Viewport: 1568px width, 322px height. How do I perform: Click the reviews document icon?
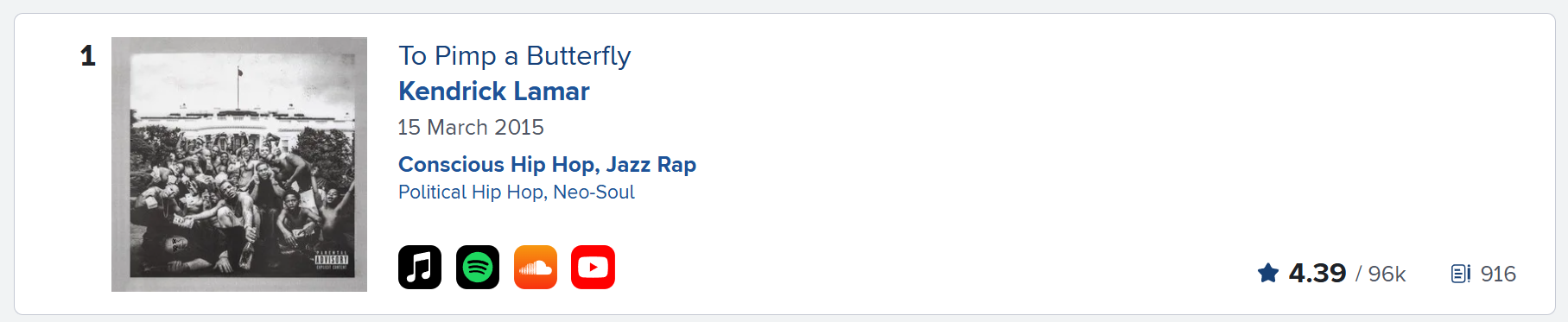click(1461, 274)
